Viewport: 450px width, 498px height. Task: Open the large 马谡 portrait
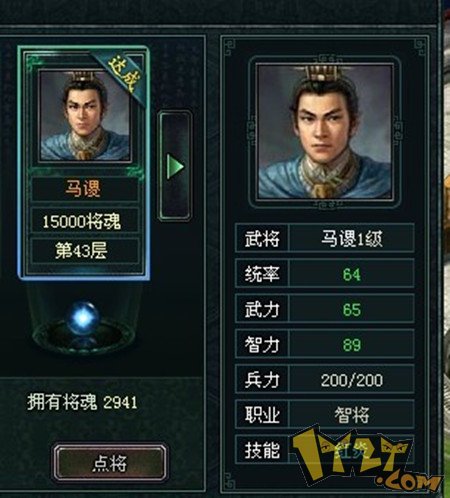pos(325,131)
